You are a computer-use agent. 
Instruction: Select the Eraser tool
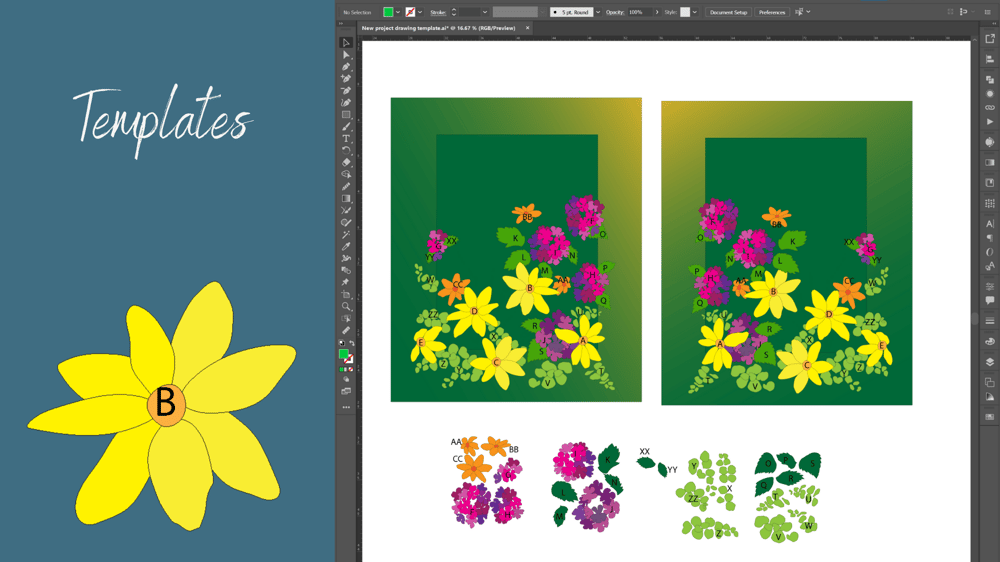pos(346,162)
